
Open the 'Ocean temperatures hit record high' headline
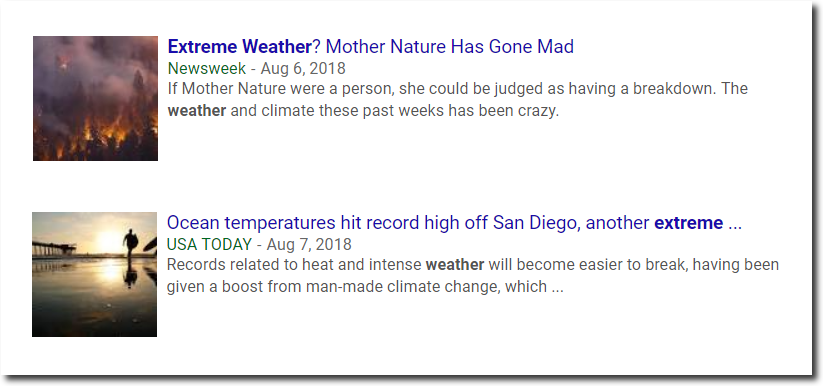pyautogui.click(x=454, y=223)
